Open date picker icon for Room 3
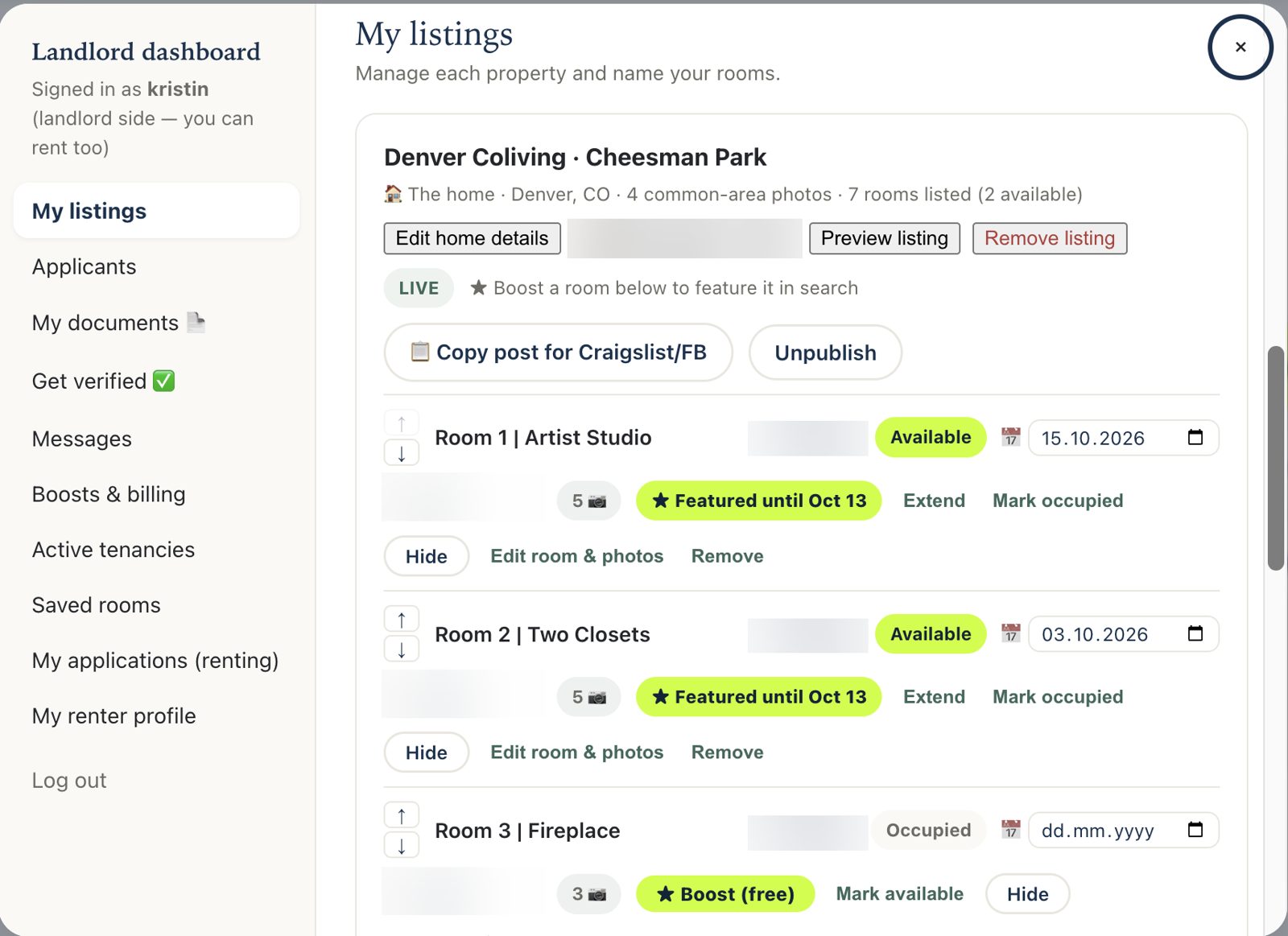1288x936 pixels. [x=1195, y=830]
